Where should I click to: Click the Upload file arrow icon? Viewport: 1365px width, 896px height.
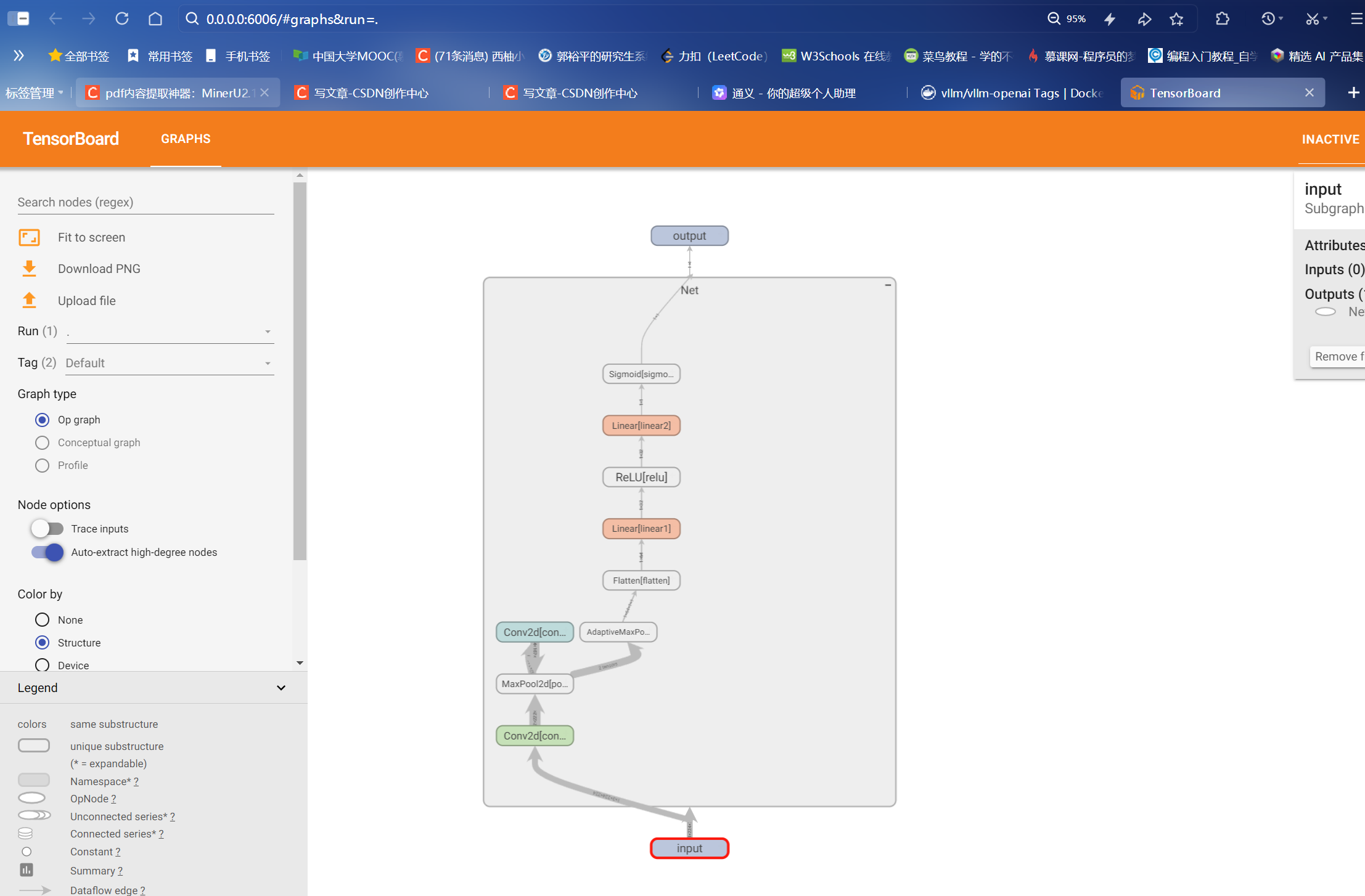[x=29, y=300]
